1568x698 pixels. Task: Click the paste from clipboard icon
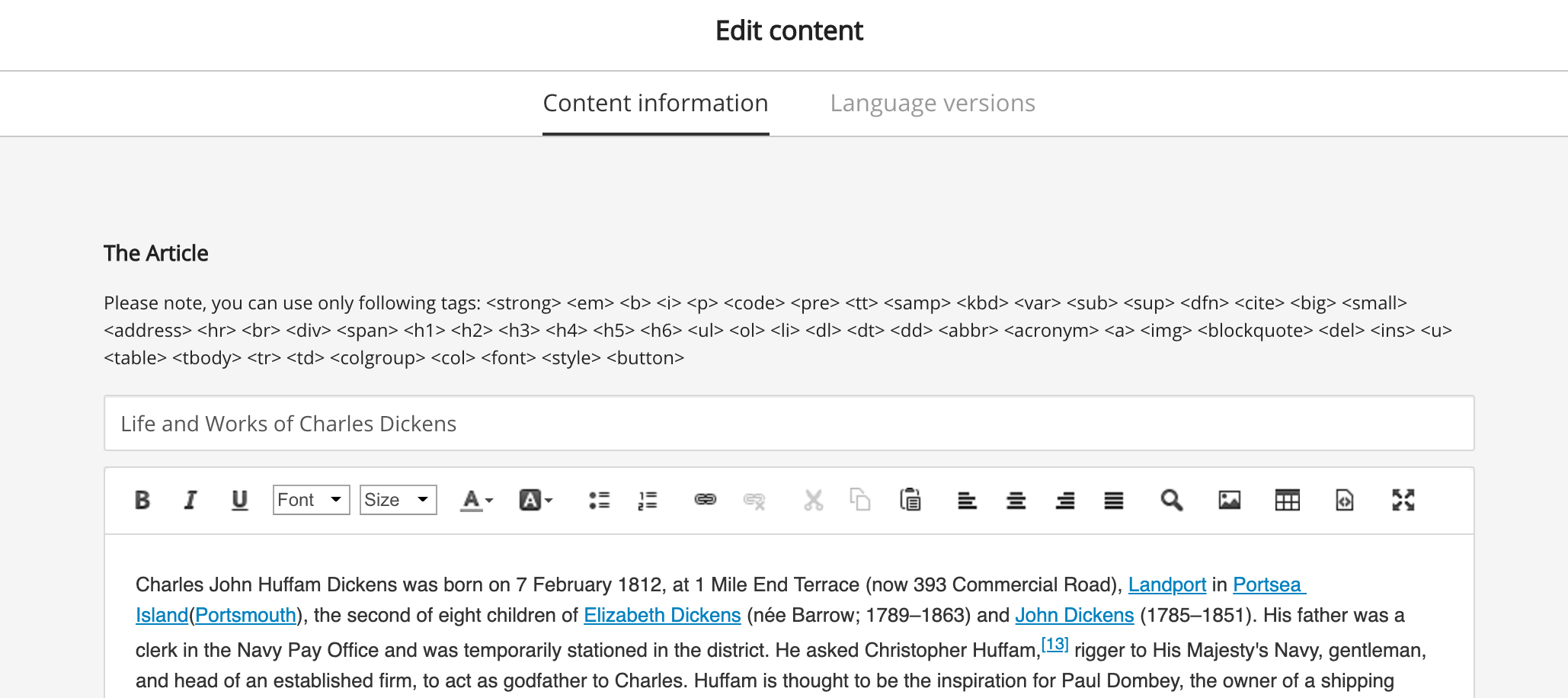(910, 500)
